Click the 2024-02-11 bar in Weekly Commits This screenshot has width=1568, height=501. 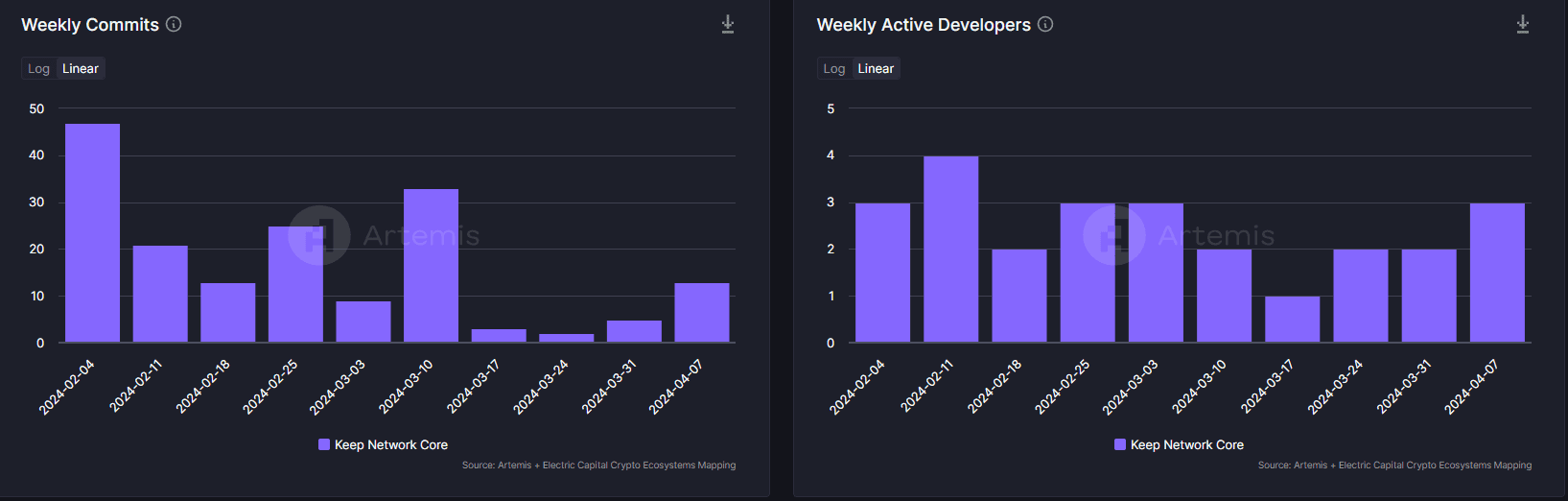point(160,294)
